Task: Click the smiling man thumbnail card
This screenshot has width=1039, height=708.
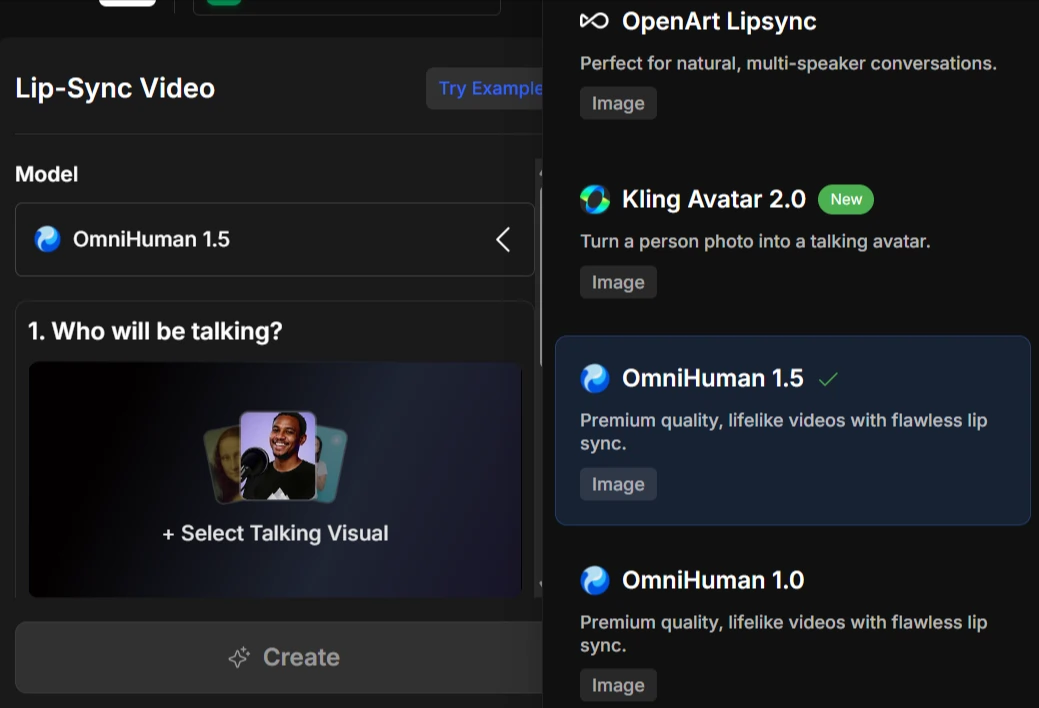Action: coord(278,455)
